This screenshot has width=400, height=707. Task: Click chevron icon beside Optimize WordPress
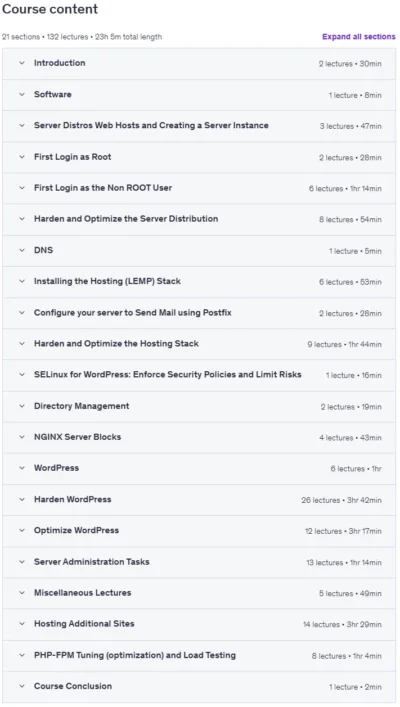[22, 531]
